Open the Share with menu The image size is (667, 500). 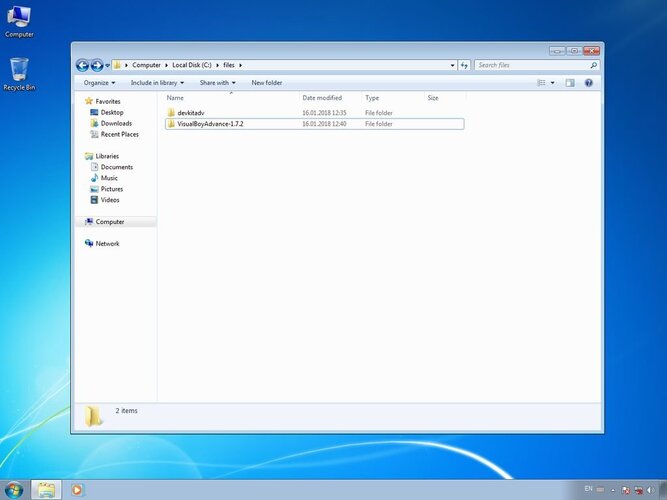point(217,83)
